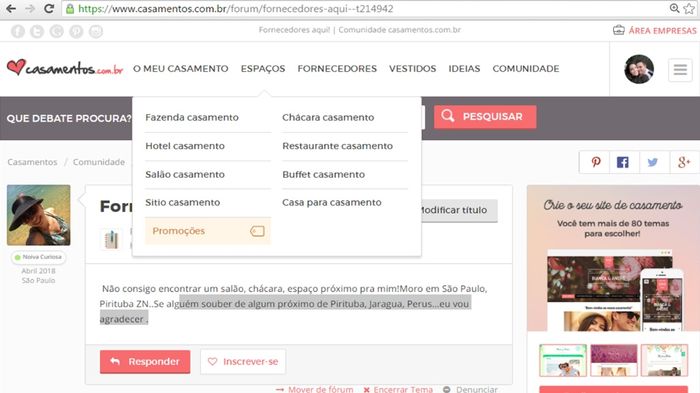Bookmark page with the star icon
The image size is (700, 393).
pos(689,8)
